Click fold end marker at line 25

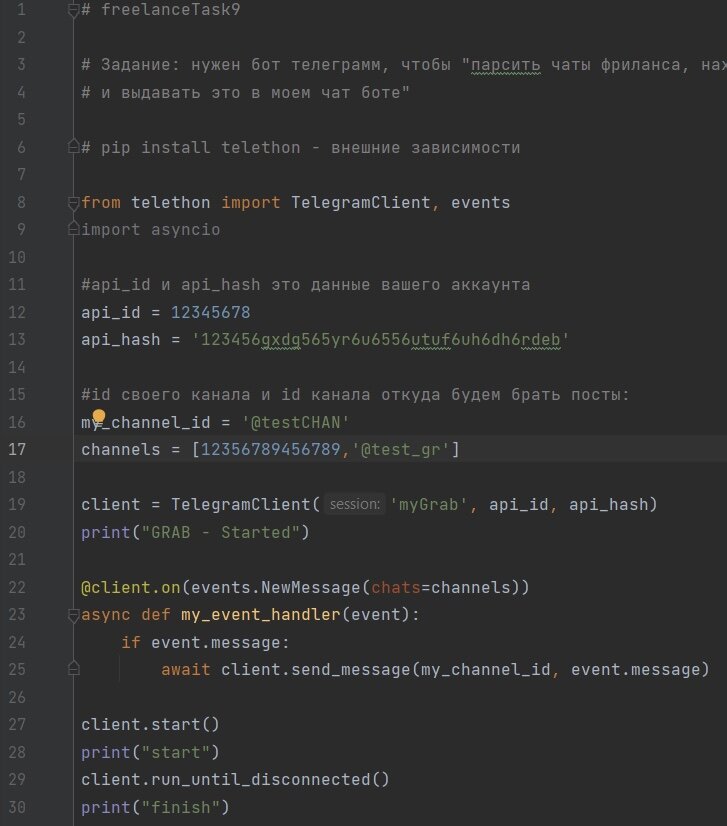pyautogui.click(x=74, y=669)
